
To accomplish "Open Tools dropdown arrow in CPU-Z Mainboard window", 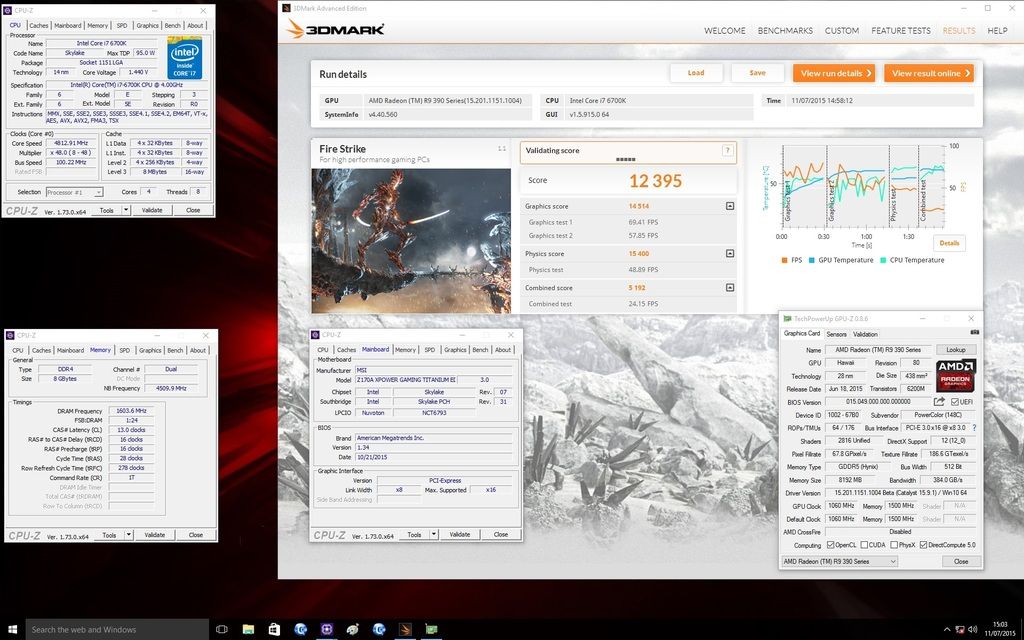I will [x=434, y=534].
